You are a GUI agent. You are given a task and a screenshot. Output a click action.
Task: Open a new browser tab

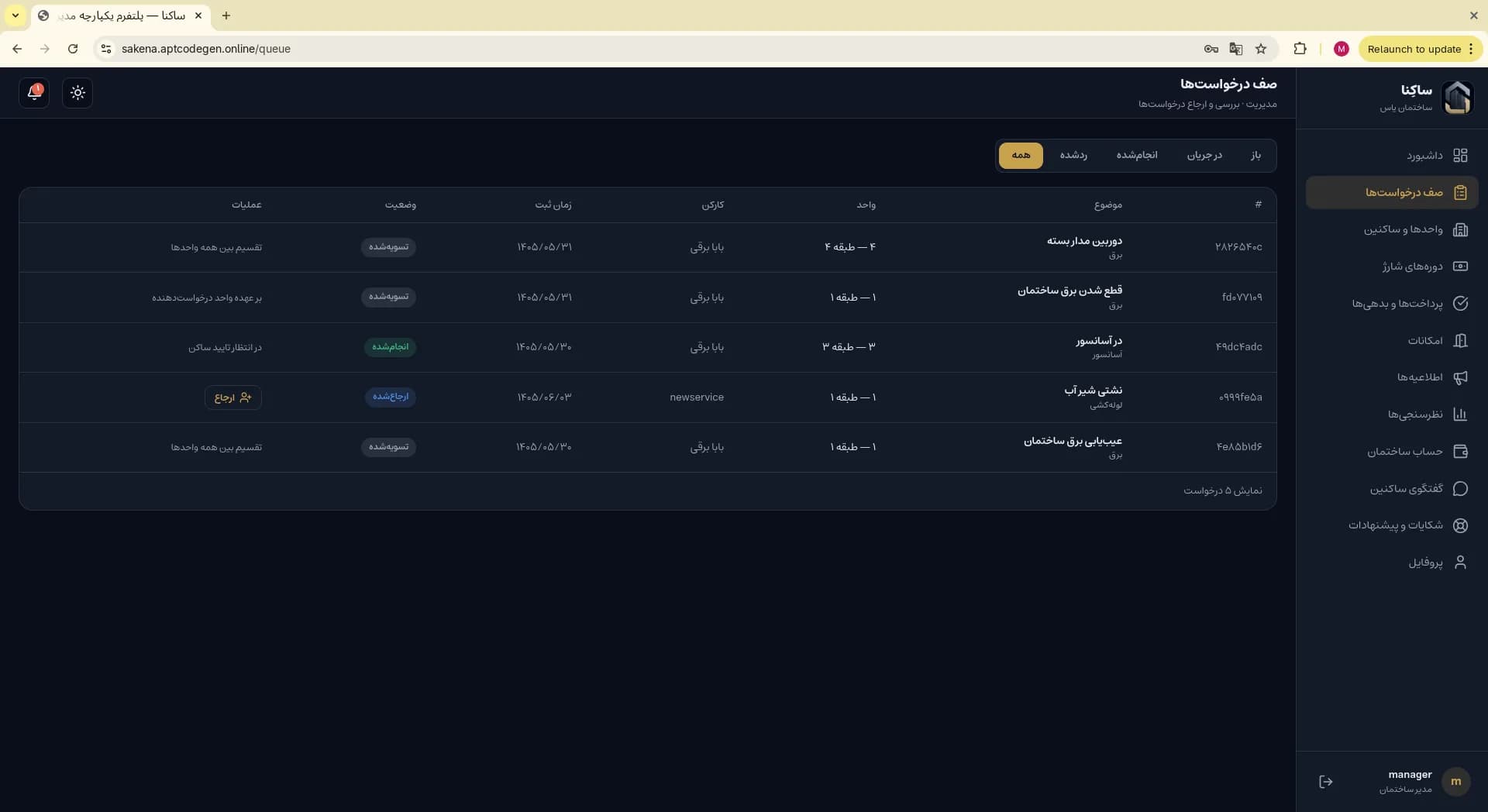[x=226, y=15]
